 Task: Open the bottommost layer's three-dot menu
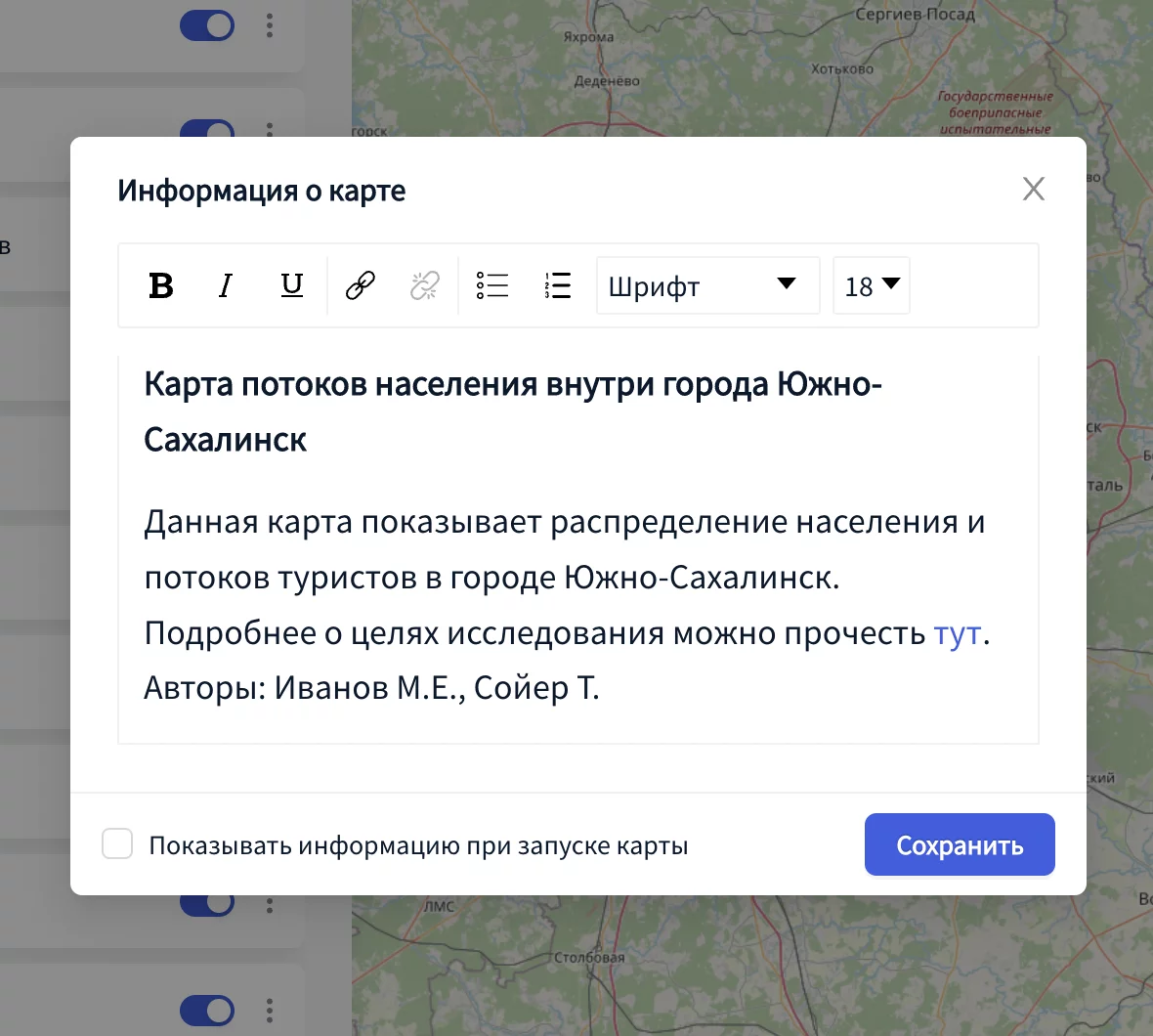pyautogui.click(x=270, y=1010)
